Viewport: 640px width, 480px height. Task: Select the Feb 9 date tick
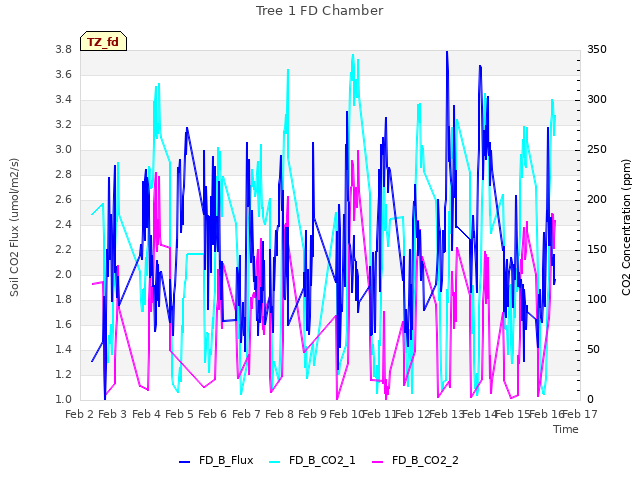[312, 414]
